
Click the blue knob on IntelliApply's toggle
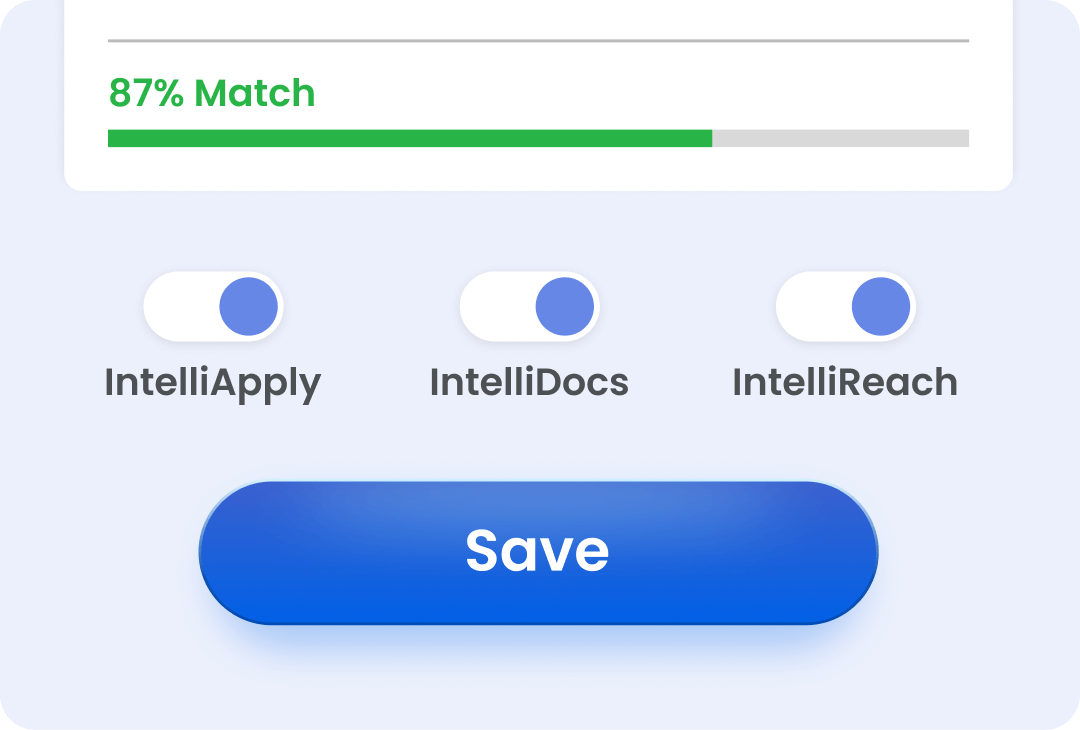(247, 306)
